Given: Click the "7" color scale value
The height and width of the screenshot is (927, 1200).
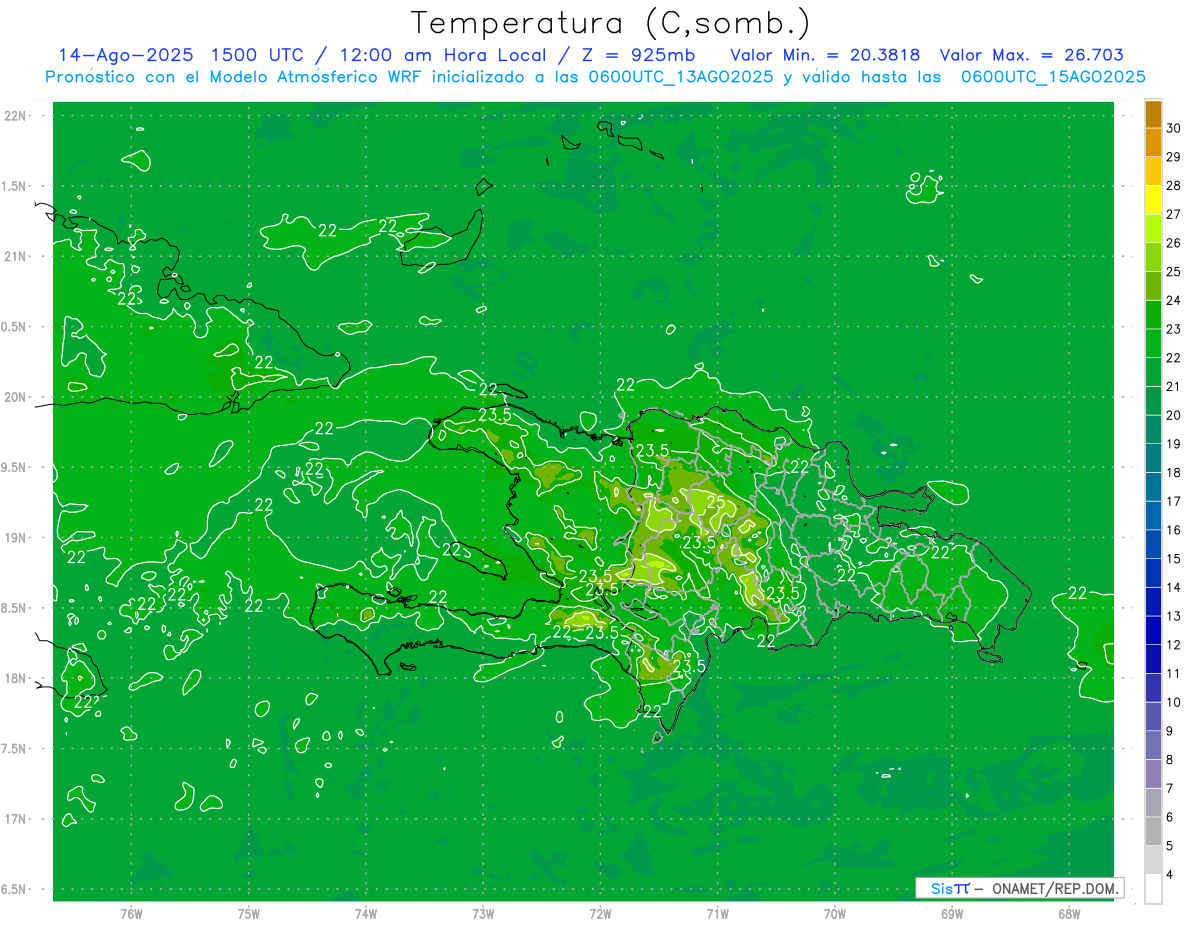Looking at the screenshot, I should click(x=1171, y=788).
